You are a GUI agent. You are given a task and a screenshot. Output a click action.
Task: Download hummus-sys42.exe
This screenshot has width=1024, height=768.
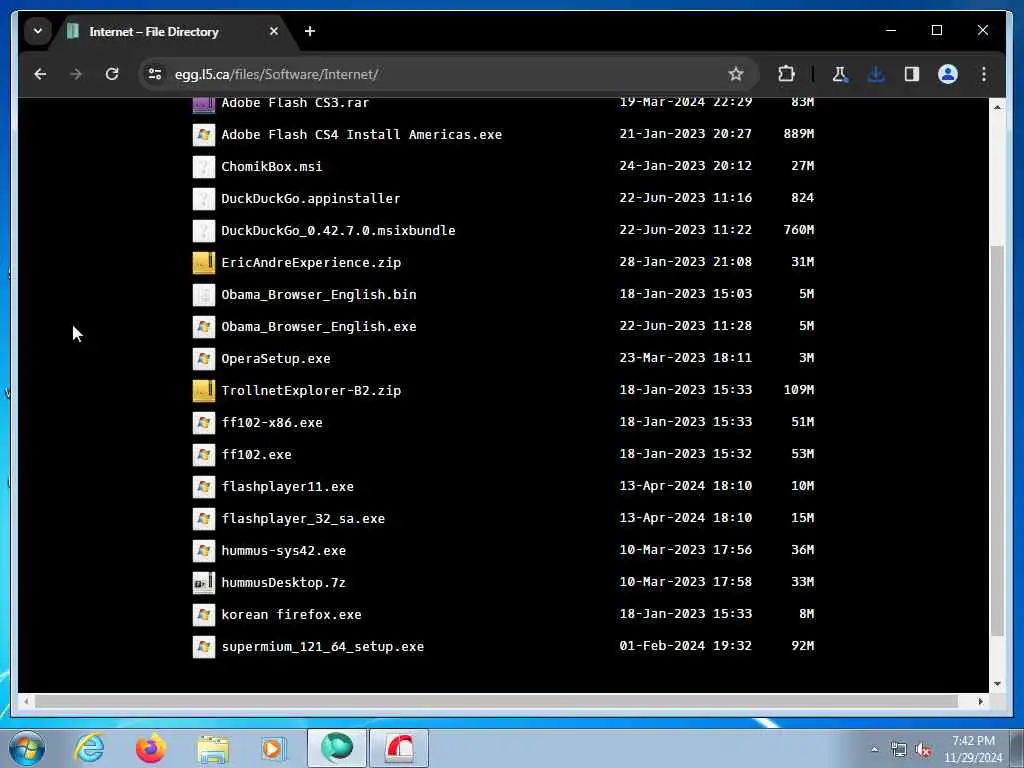283,551
